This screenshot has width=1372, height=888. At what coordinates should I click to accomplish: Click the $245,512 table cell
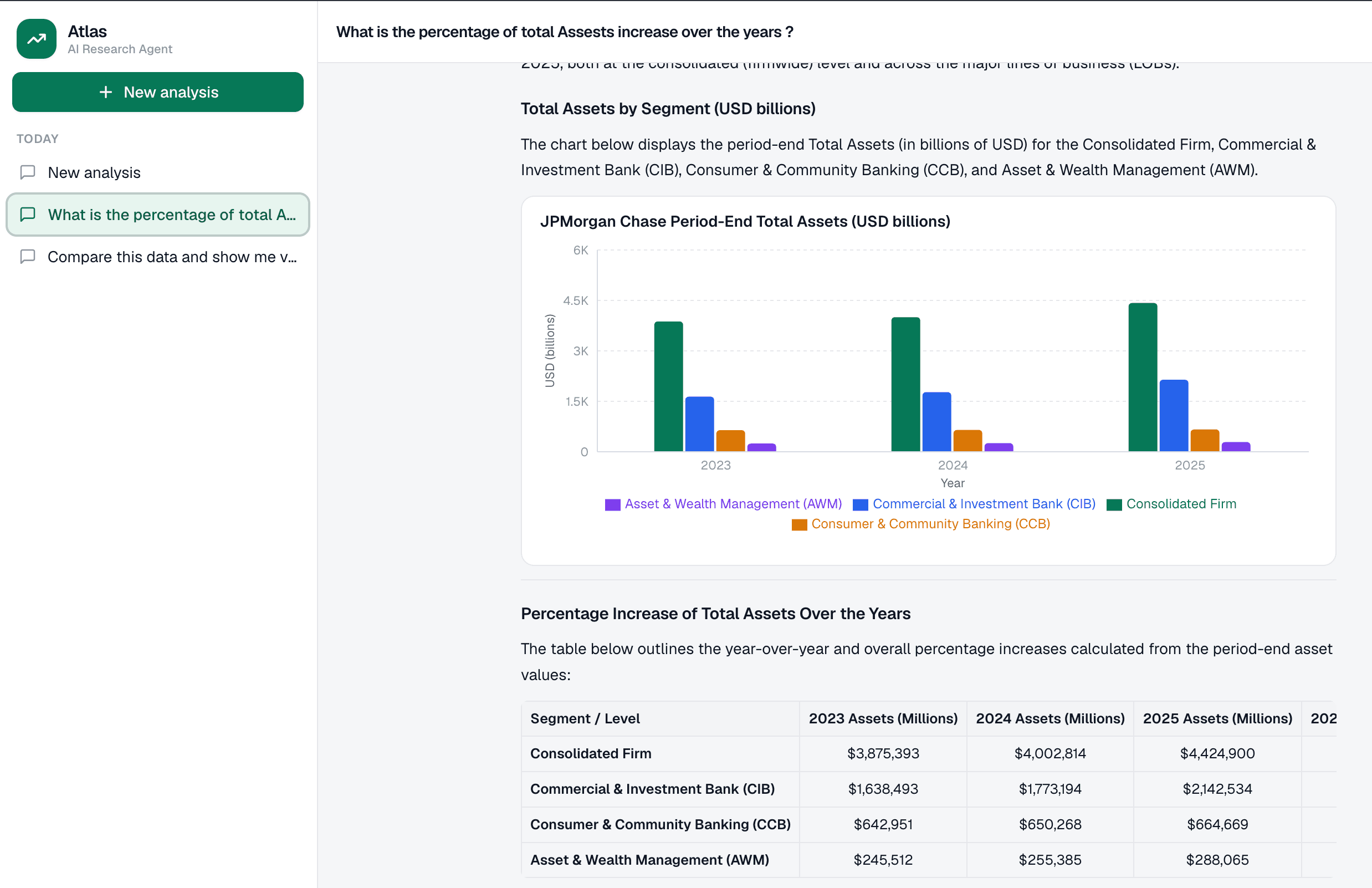[883, 860]
